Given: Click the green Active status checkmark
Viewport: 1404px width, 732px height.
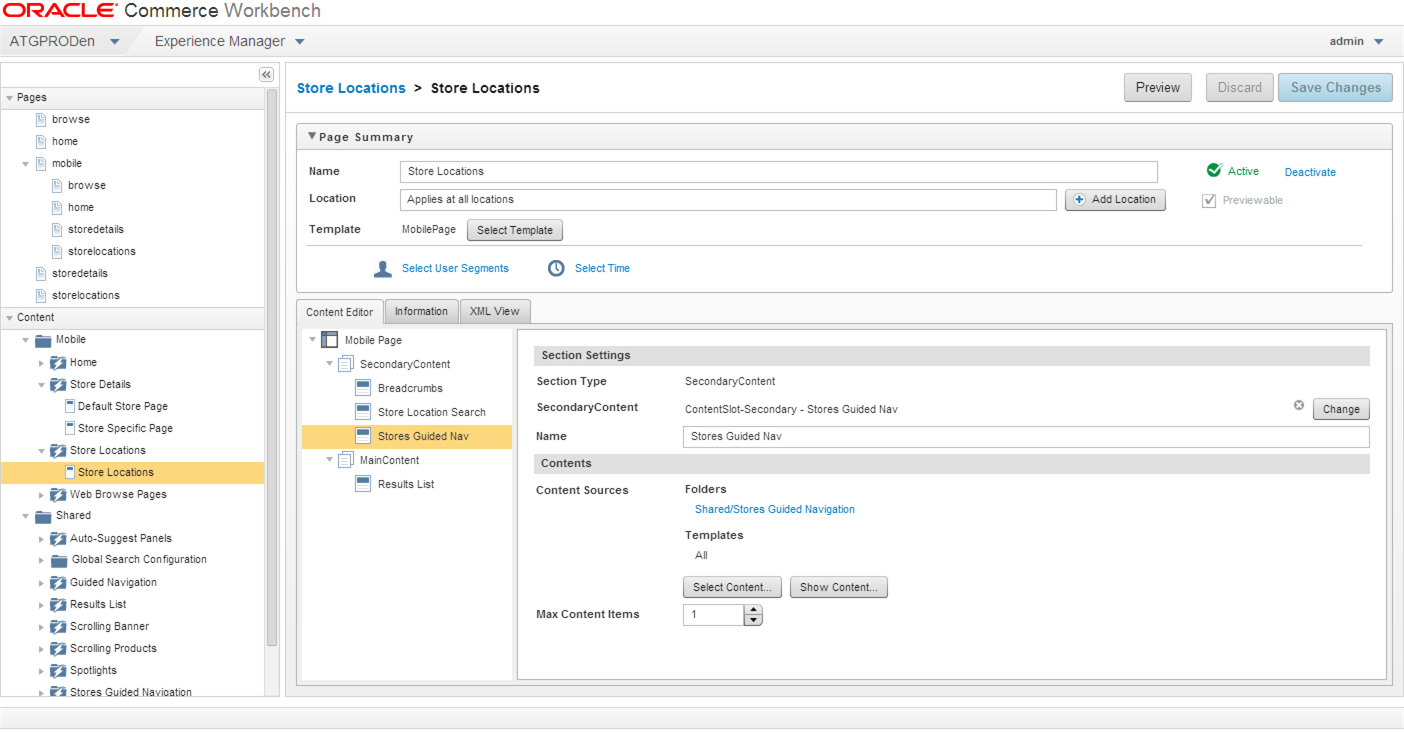Looking at the screenshot, I should pyautogui.click(x=1214, y=170).
